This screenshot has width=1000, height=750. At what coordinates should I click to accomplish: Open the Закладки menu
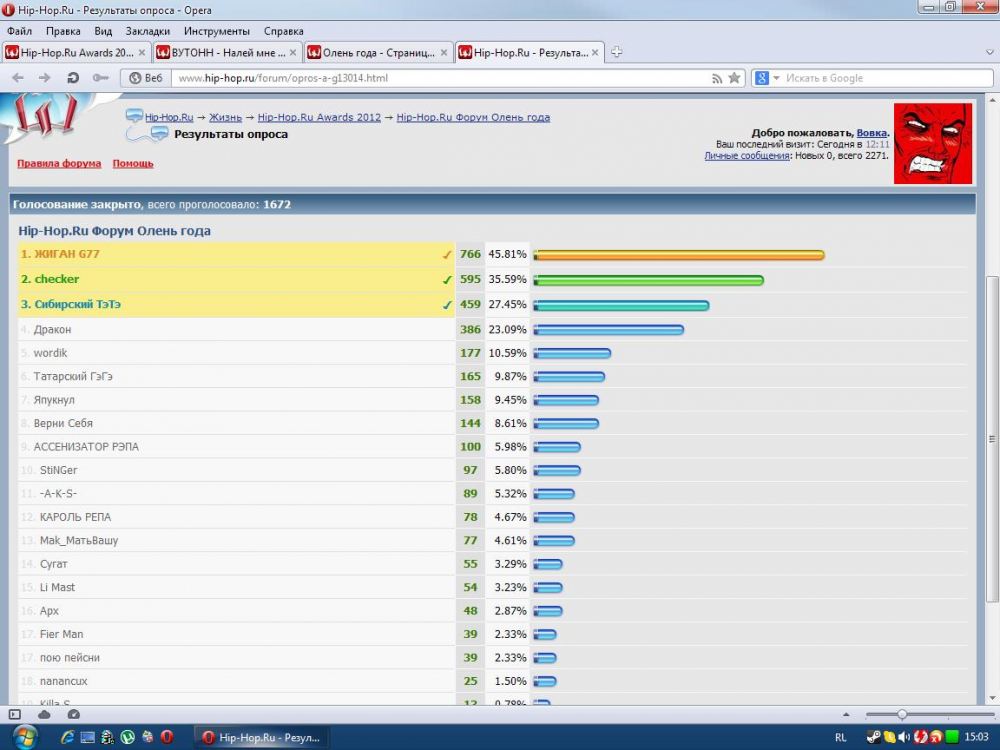147,31
